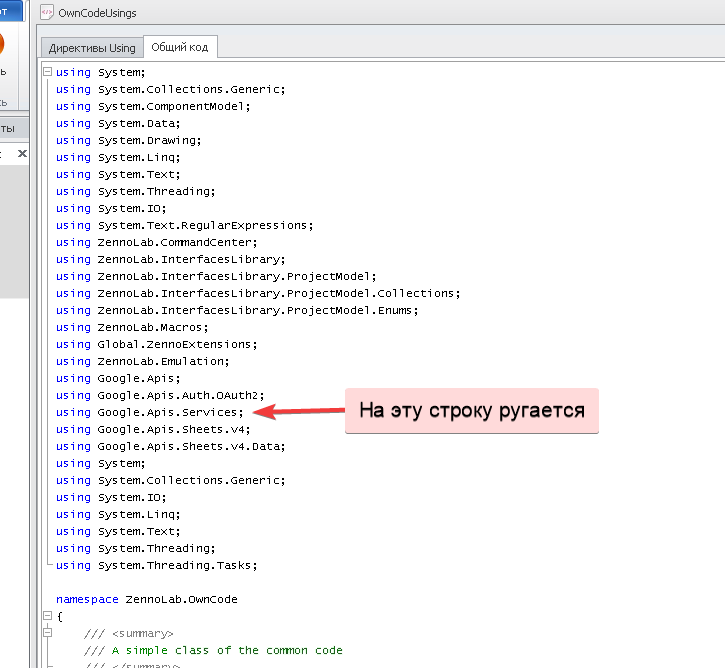Click the line using ZennoLab.InterfacesLibrary;

pos(171,259)
